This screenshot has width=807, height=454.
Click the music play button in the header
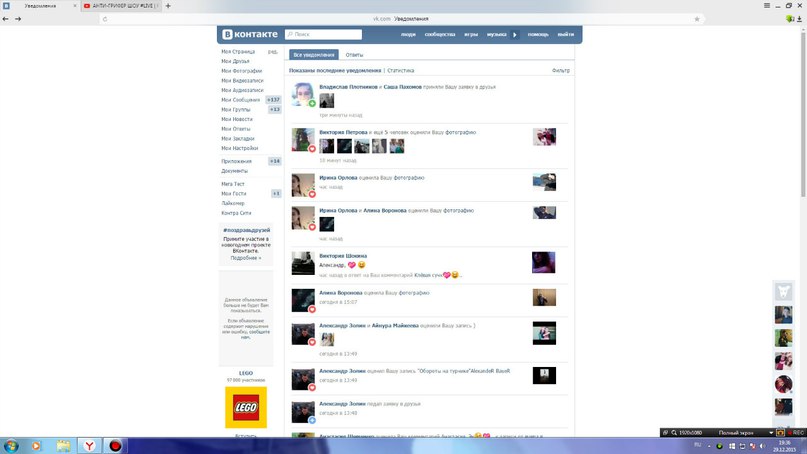tap(514, 34)
